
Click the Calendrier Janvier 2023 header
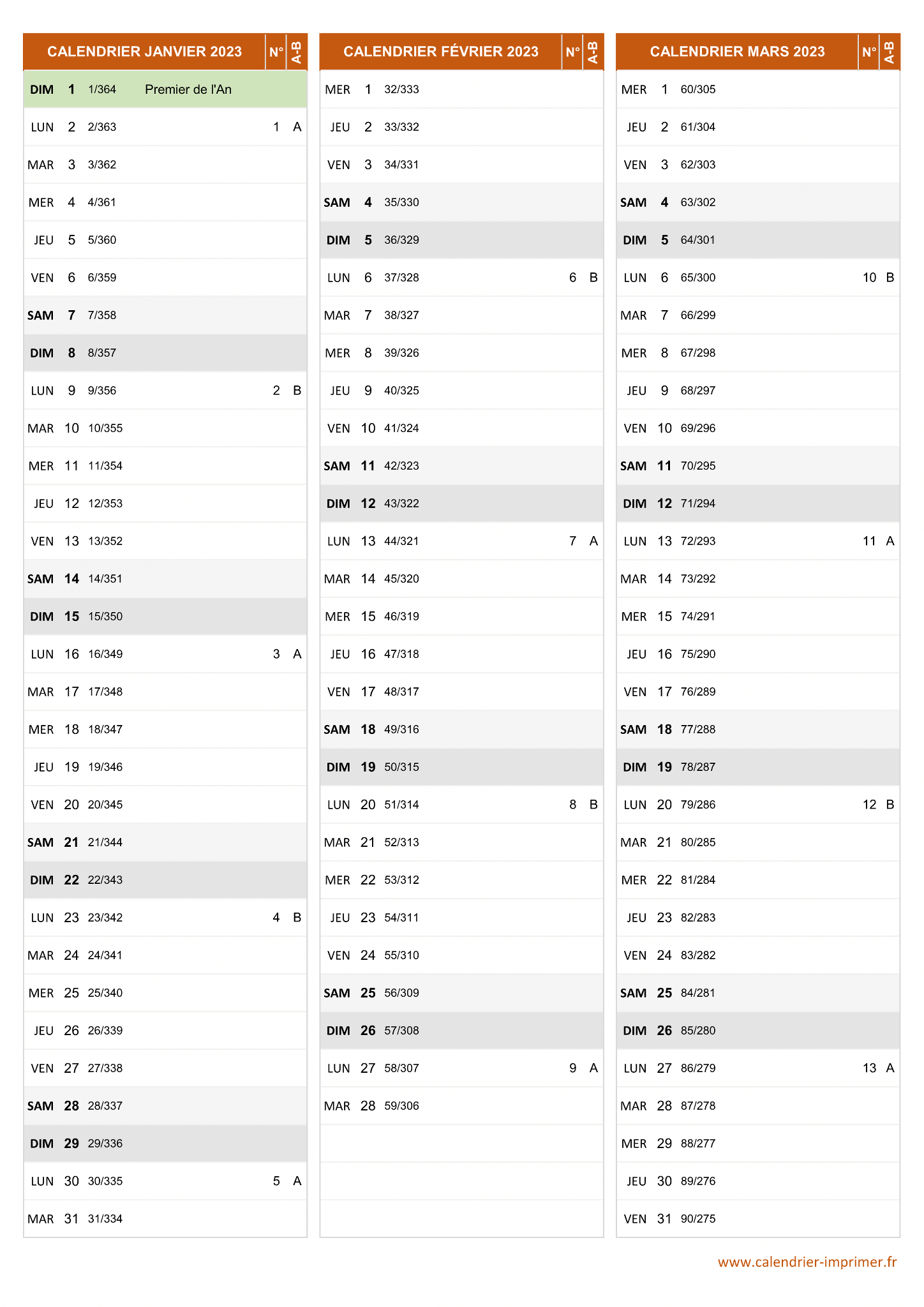point(144,52)
